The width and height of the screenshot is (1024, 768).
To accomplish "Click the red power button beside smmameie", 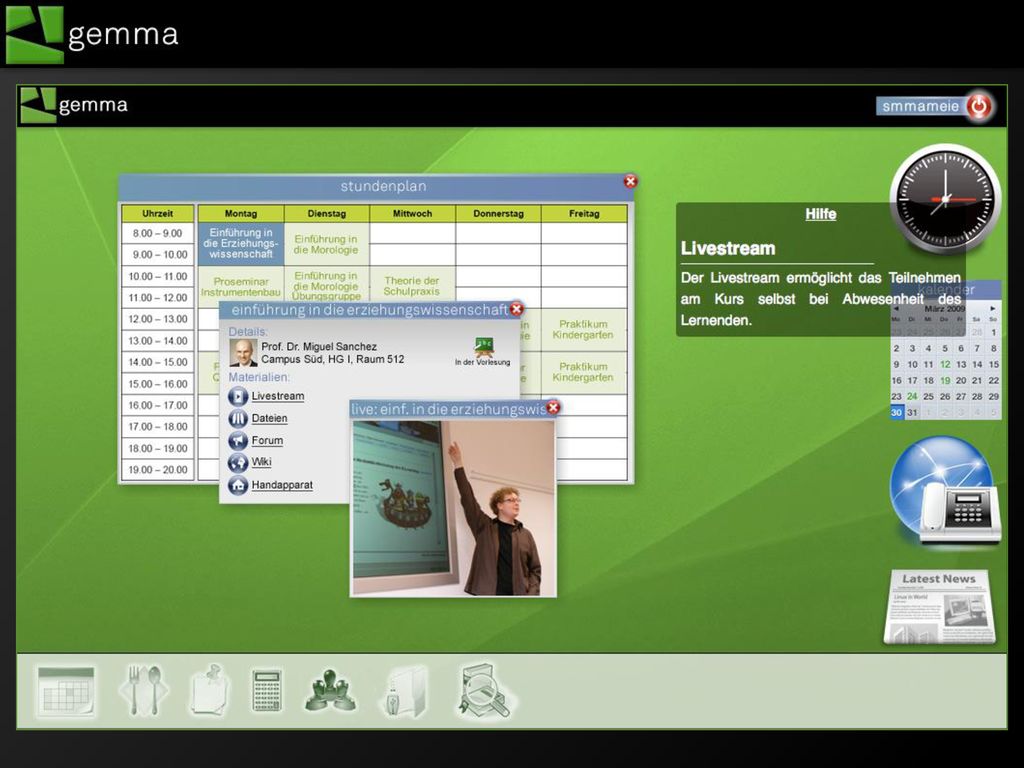I will 979,106.
